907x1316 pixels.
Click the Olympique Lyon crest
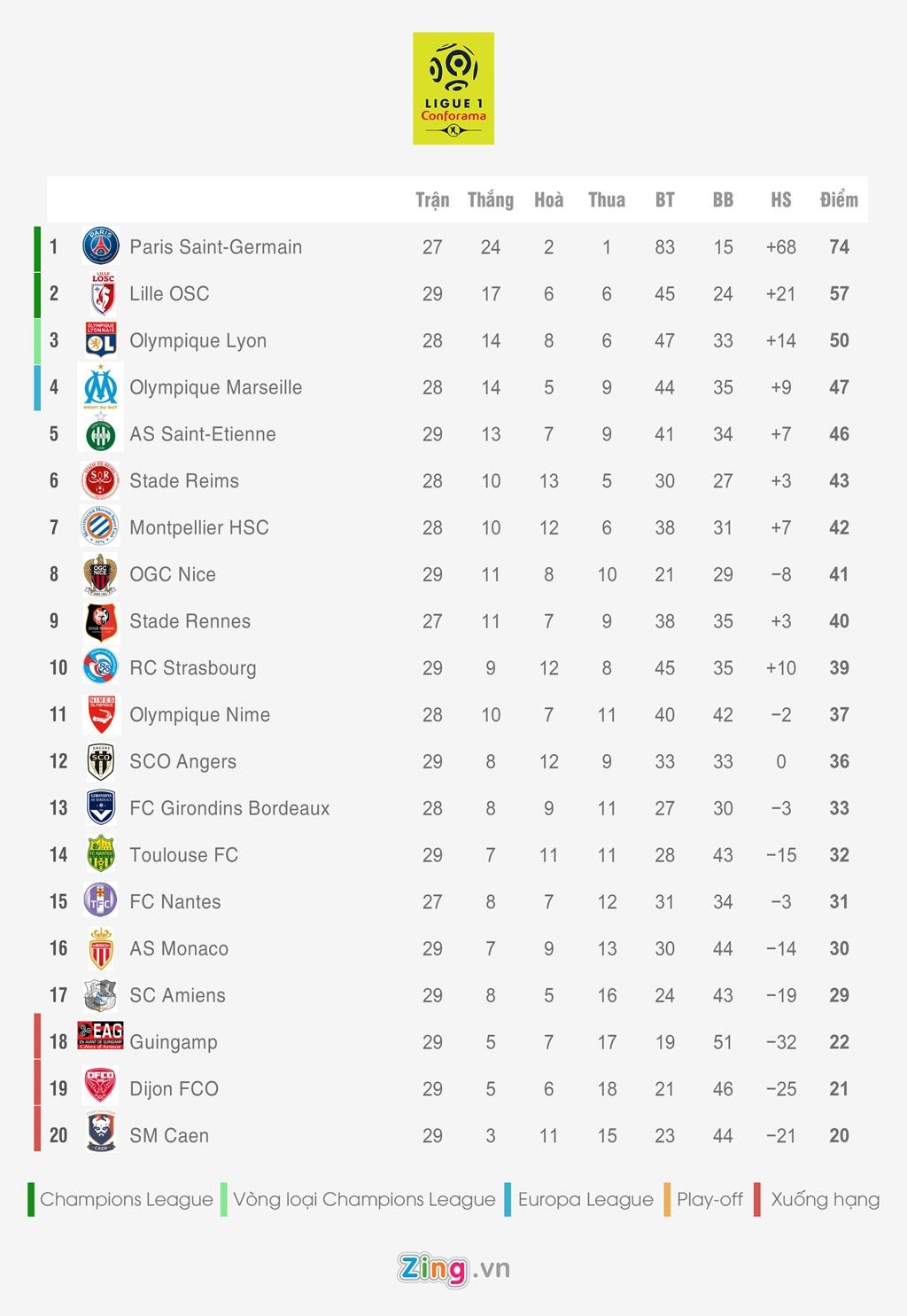coord(101,340)
